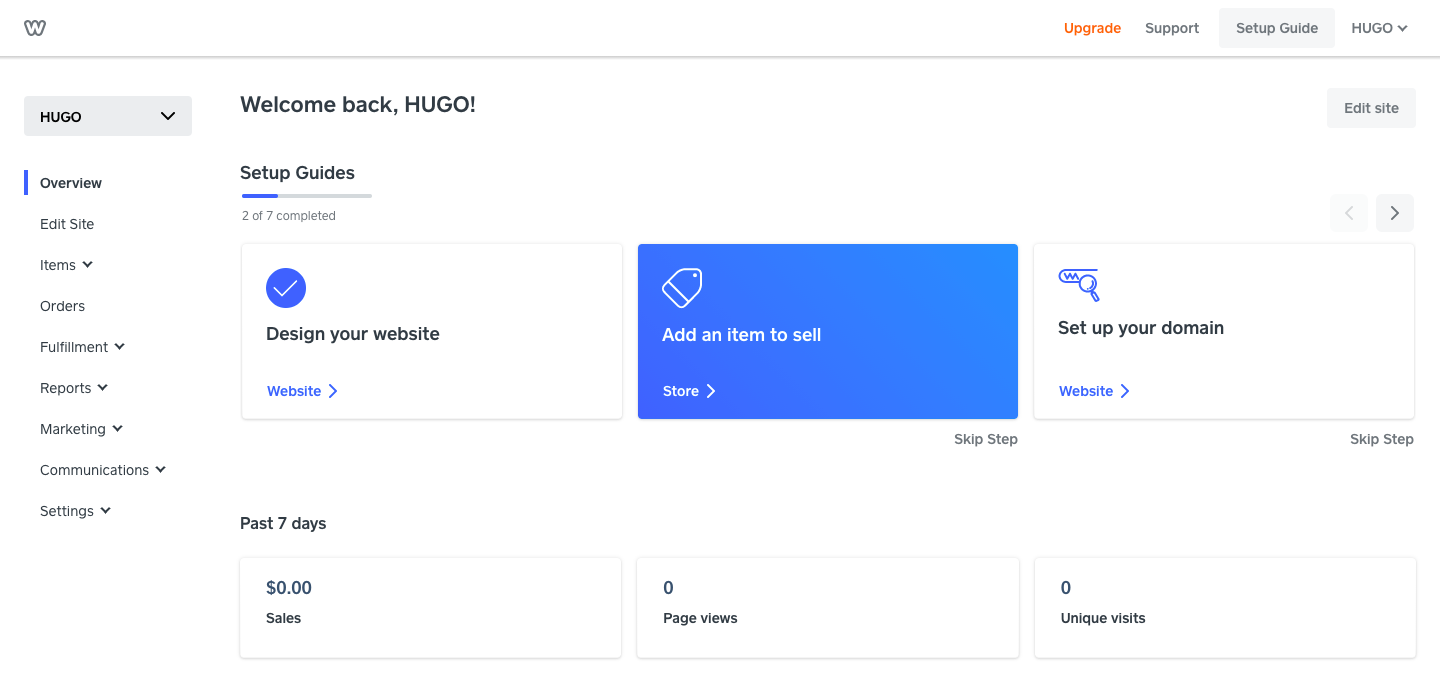
Task: Click the price tag icon on Add an item
Action: coord(681,287)
